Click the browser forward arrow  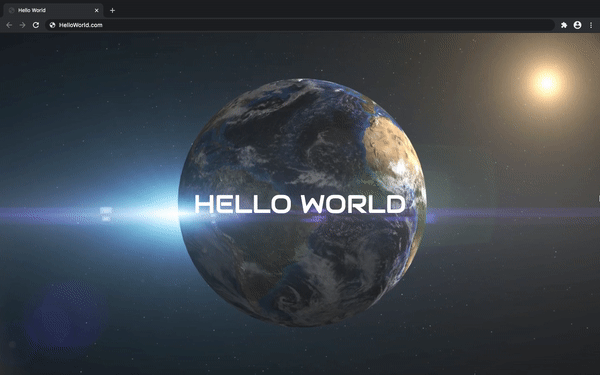pos(23,25)
